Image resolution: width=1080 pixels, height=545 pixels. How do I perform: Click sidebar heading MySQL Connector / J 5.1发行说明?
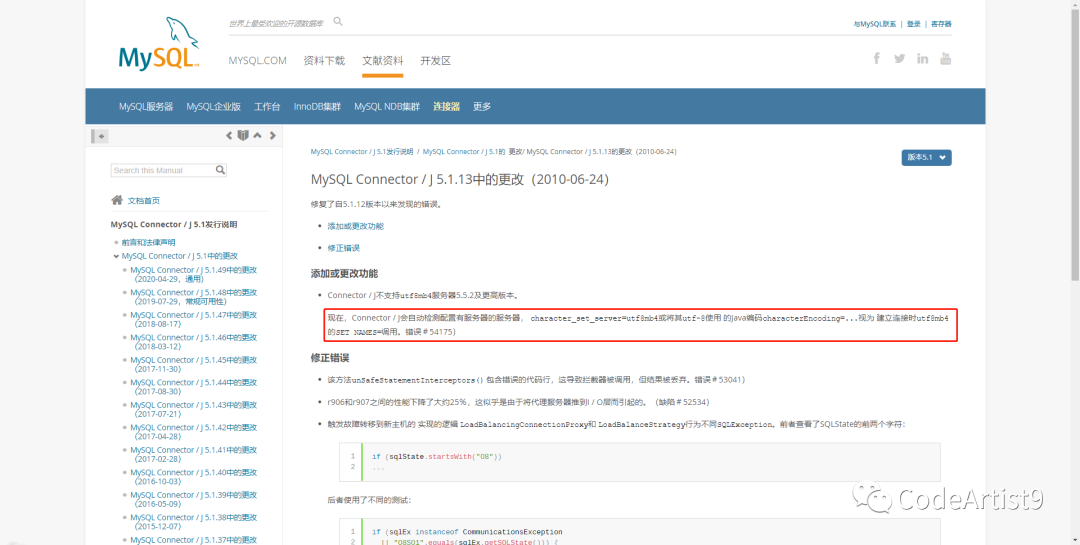pos(174,225)
